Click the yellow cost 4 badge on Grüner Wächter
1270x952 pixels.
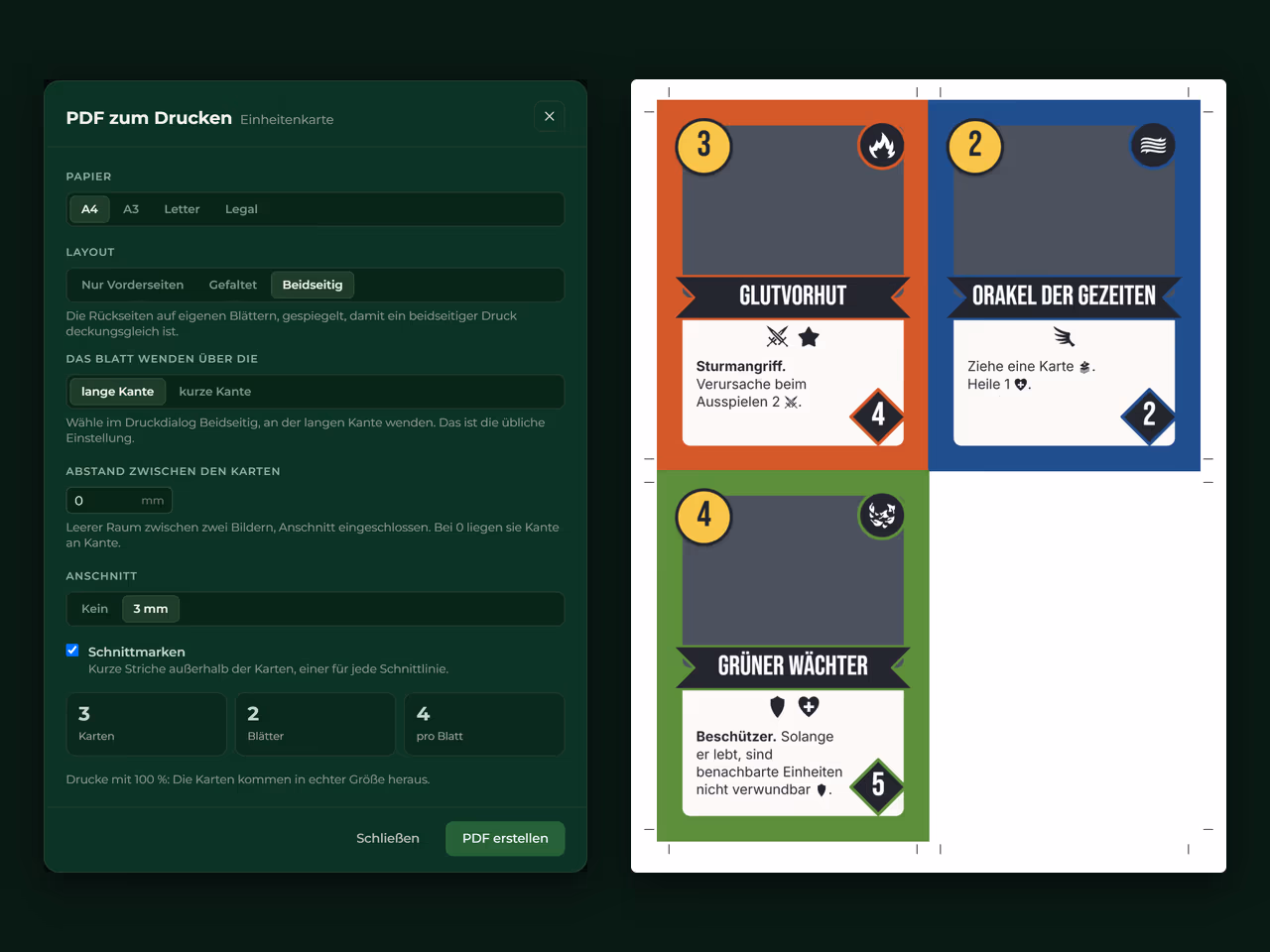[x=703, y=516]
